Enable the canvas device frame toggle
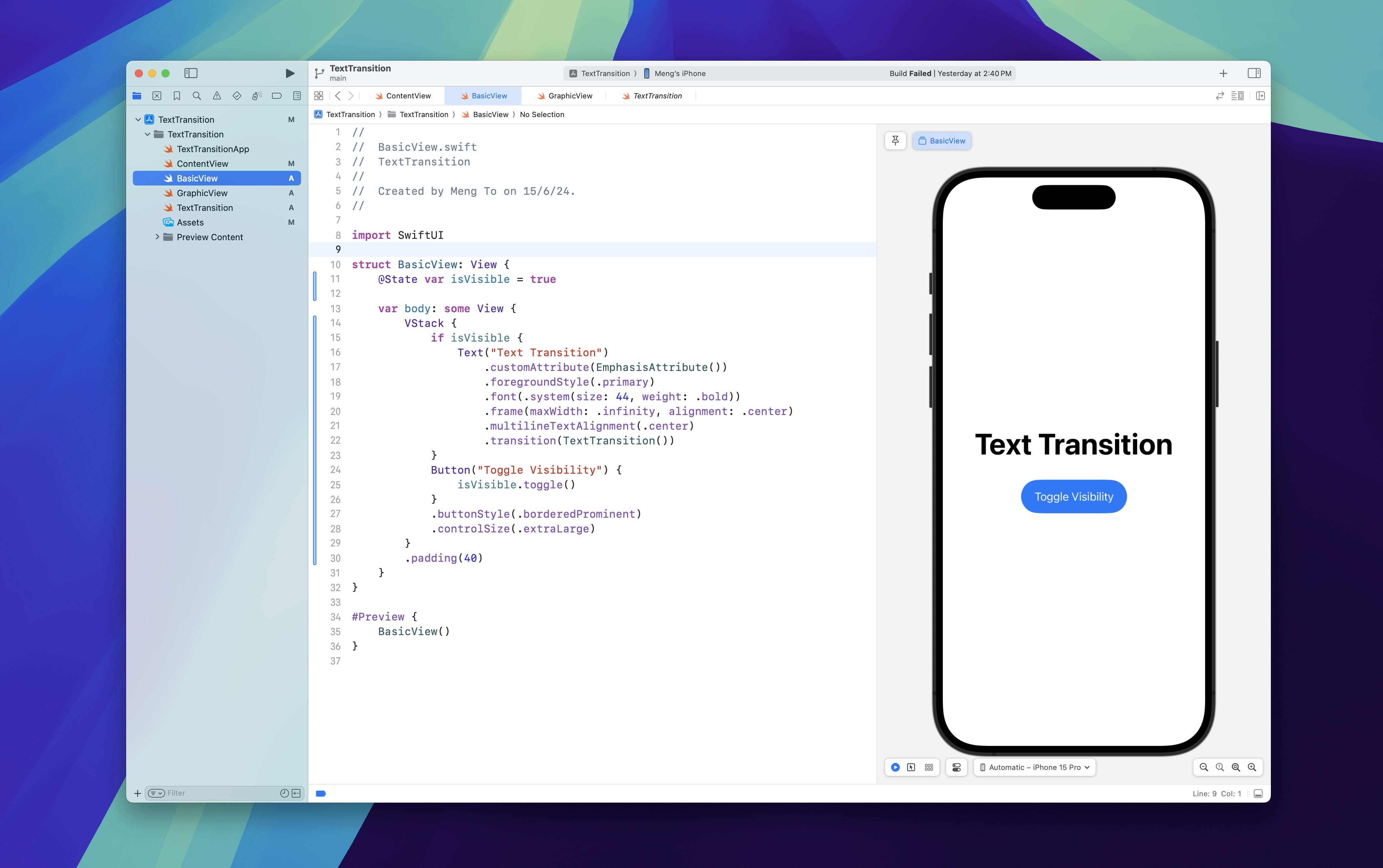 coord(955,767)
